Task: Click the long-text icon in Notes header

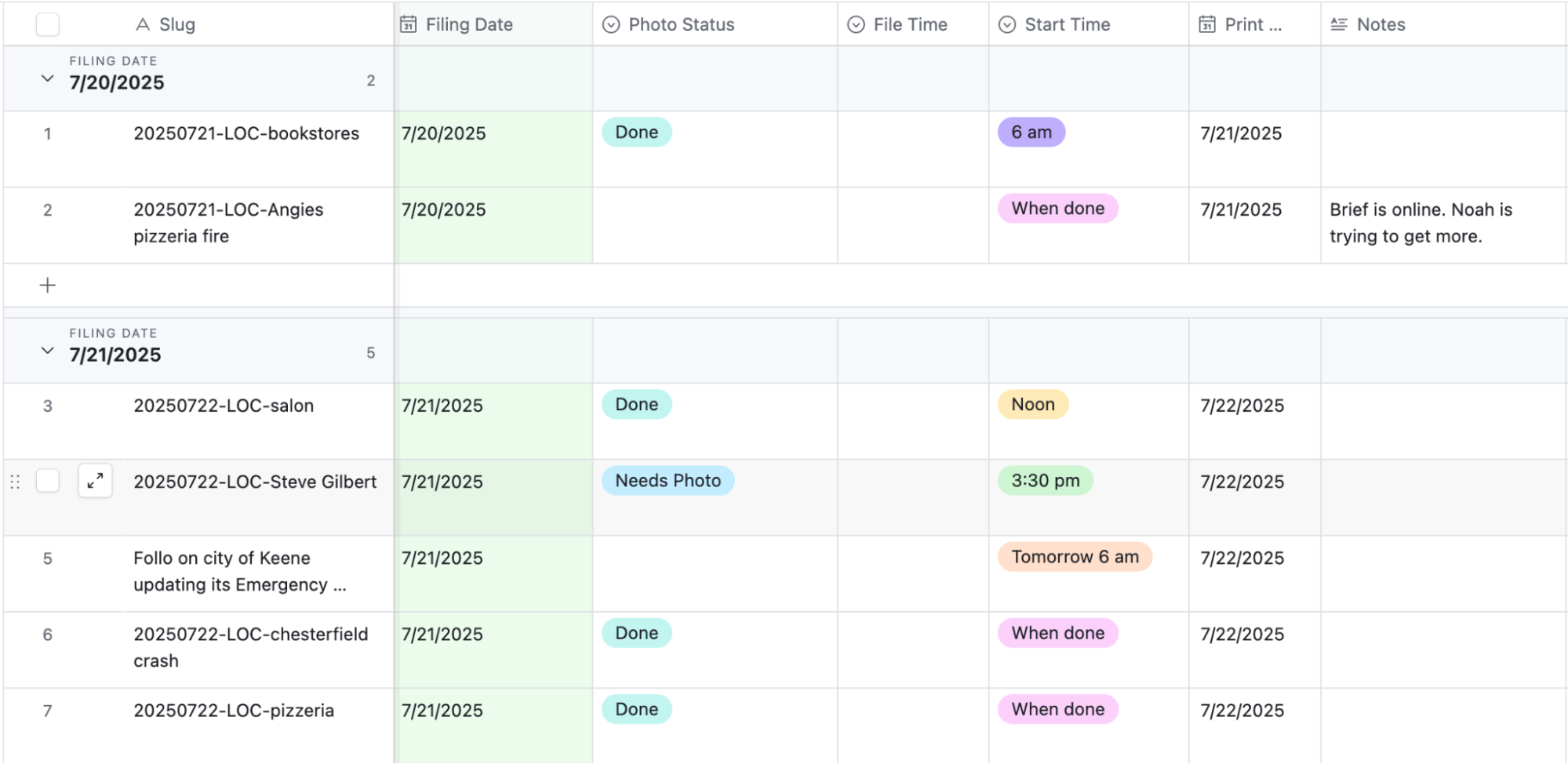Action: tap(1339, 24)
